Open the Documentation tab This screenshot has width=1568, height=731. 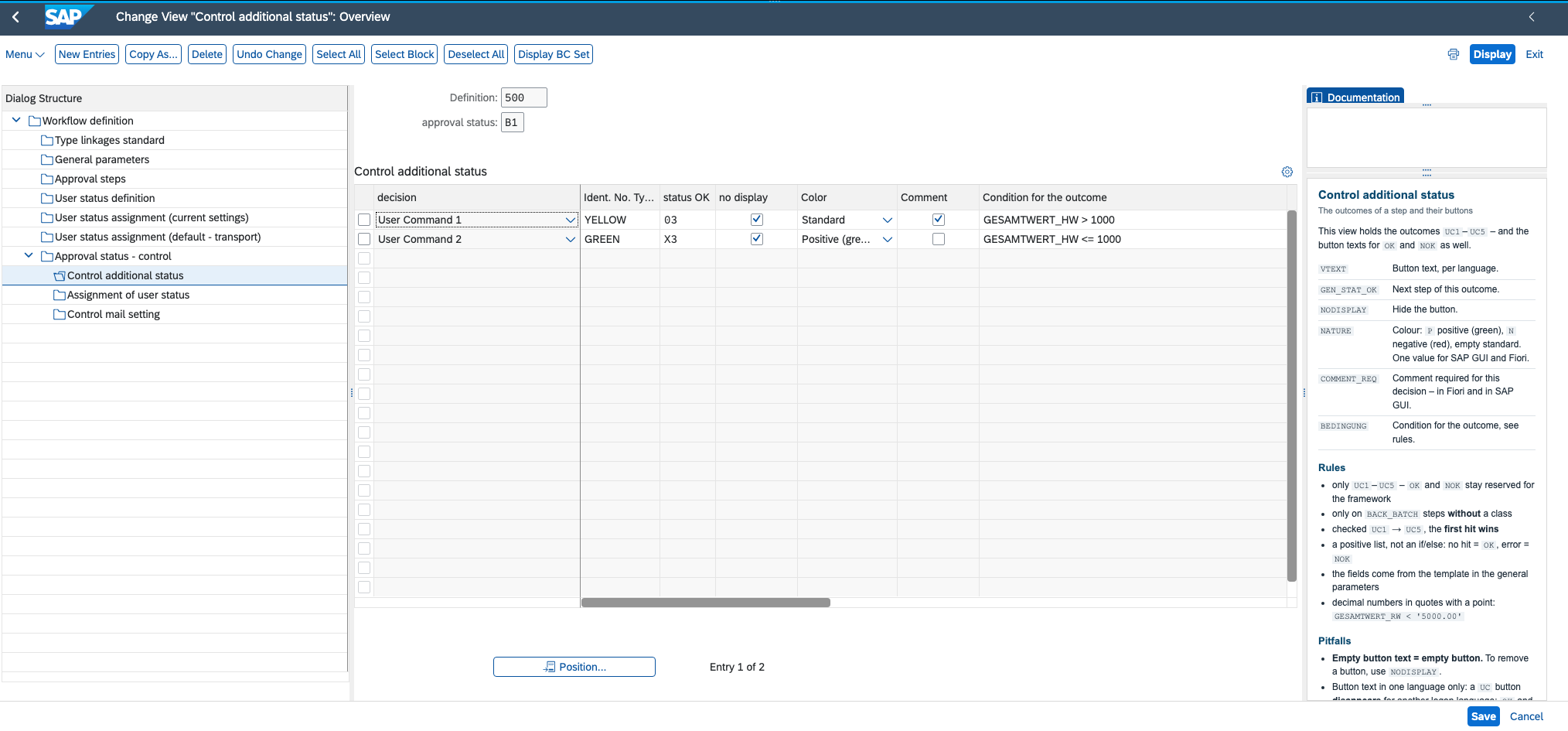pos(1355,97)
